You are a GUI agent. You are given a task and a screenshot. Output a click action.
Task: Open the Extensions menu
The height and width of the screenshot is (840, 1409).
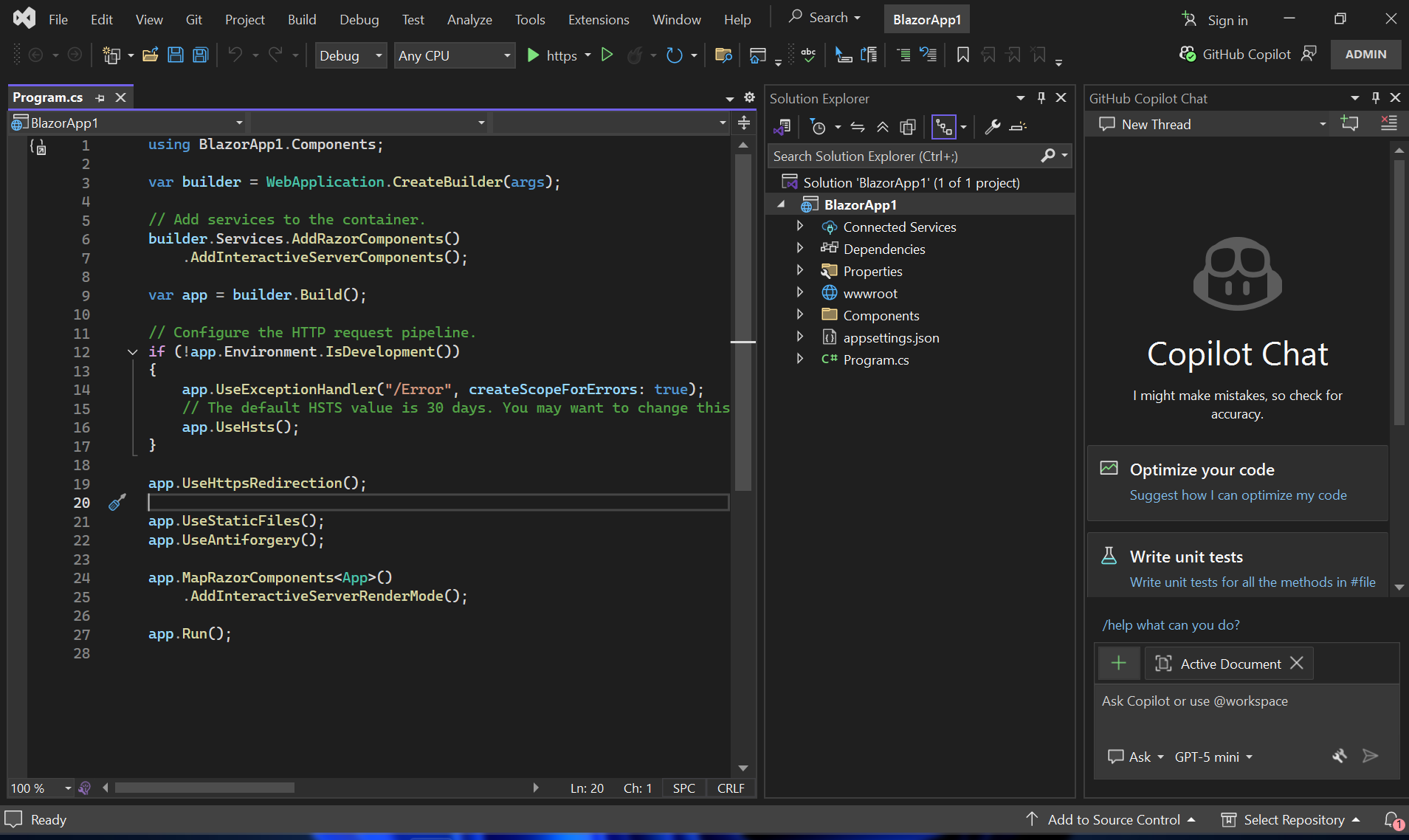(x=598, y=19)
